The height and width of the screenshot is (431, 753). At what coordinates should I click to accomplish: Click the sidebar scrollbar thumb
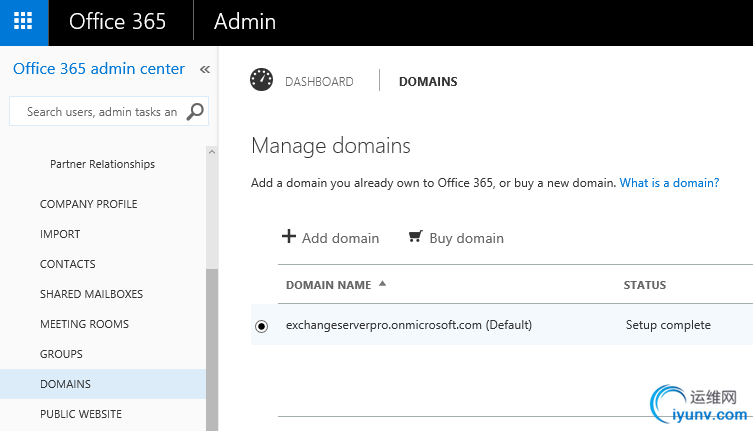[x=212, y=350]
